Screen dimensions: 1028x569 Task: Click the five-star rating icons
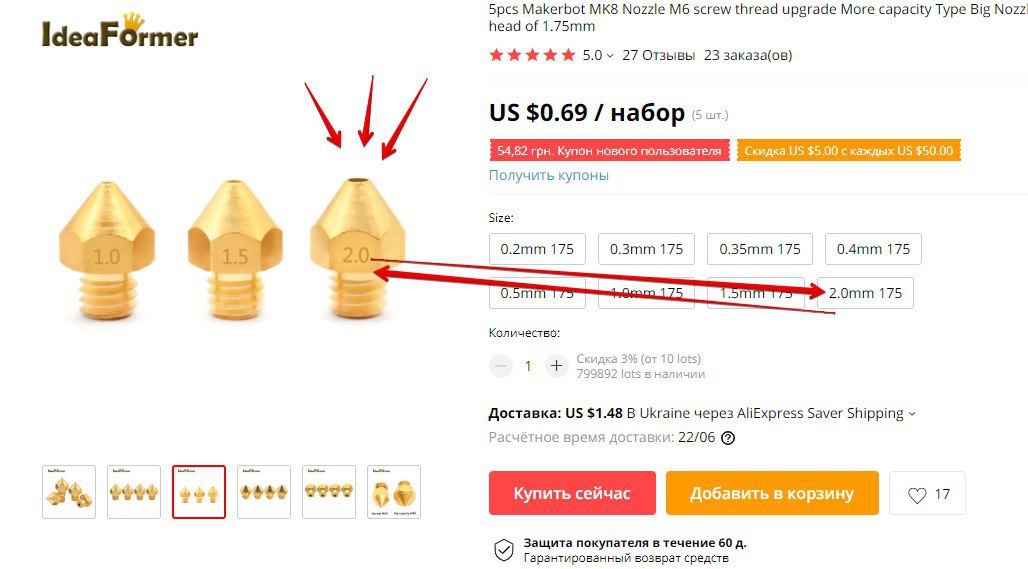(532, 55)
